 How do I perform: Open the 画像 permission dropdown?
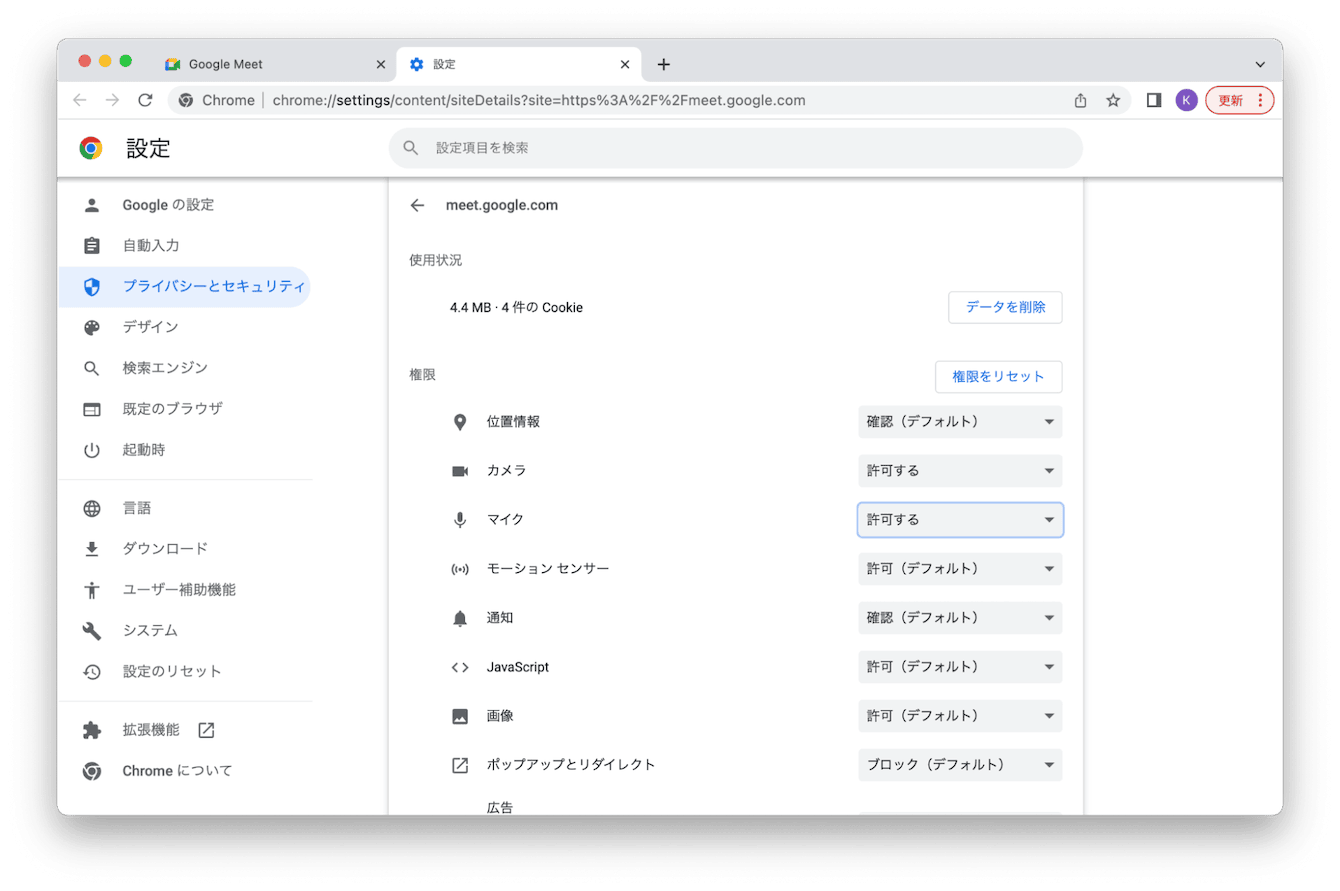coord(960,716)
